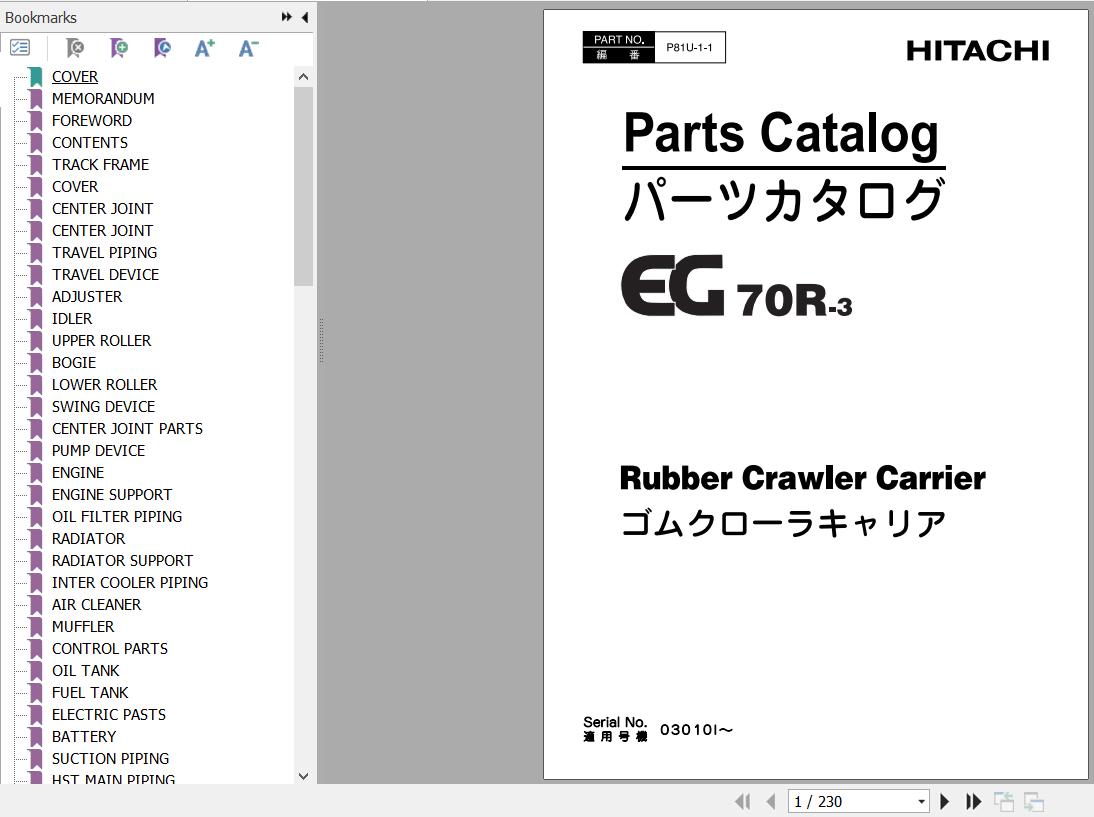Screen dimensions: 1094x817
Task: Jump to the SWING DEVICE bookmark
Action: [103, 406]
